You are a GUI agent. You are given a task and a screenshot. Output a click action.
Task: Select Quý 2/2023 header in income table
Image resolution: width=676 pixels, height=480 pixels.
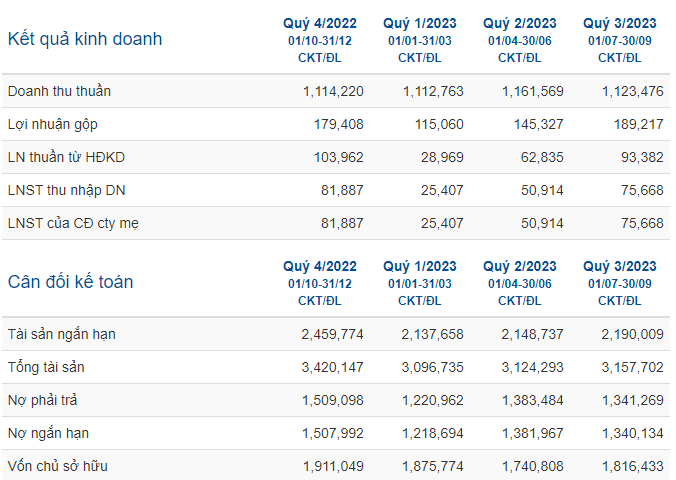[x=520, y=23]
